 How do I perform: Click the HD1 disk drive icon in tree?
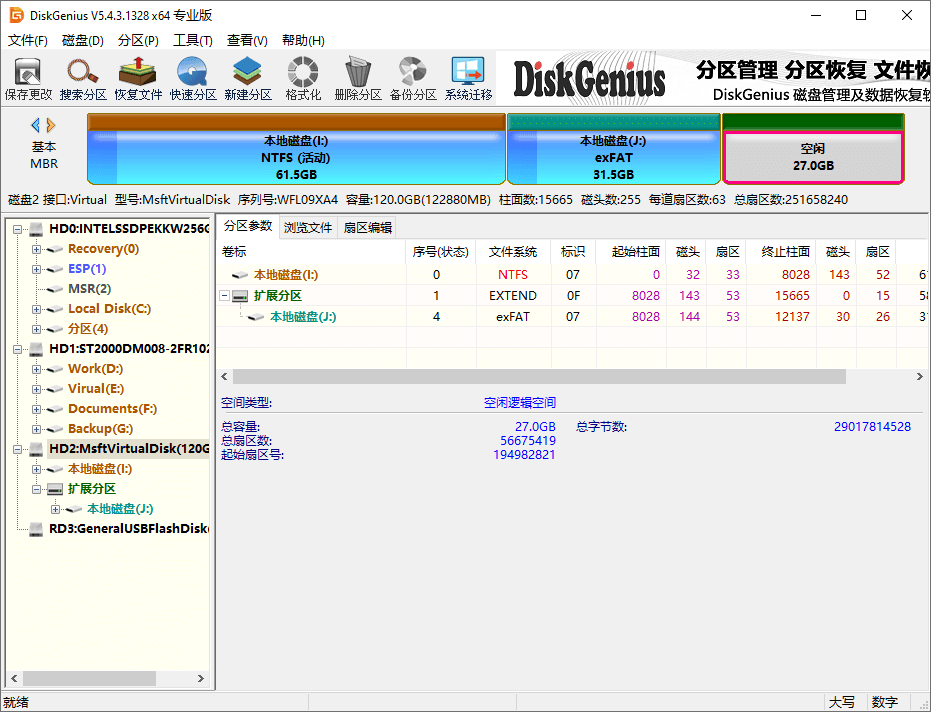click(36, 349)
